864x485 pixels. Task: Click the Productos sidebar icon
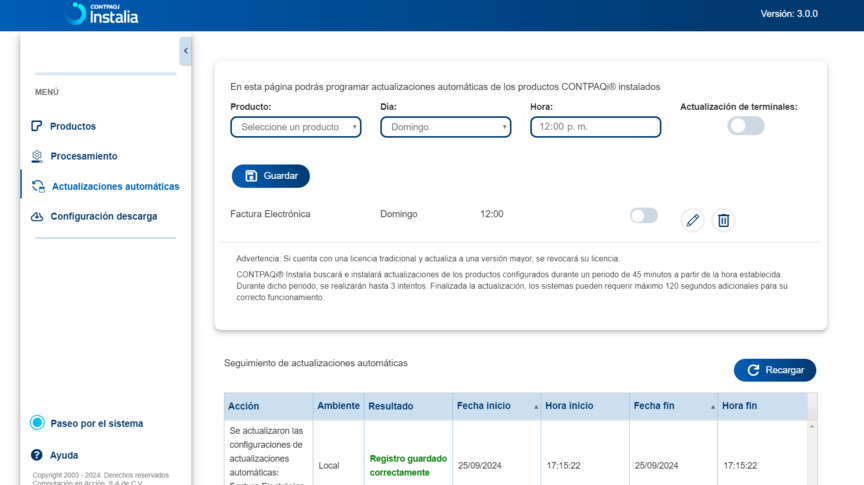tap(36, 126)
